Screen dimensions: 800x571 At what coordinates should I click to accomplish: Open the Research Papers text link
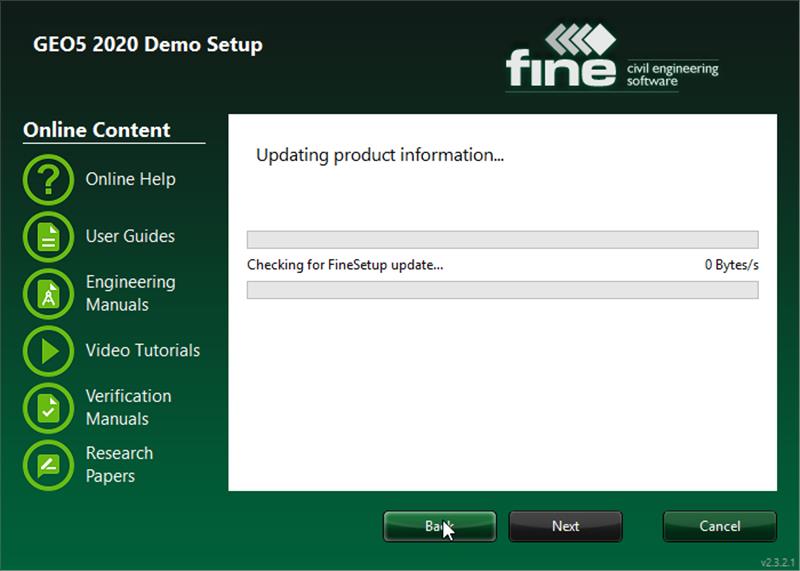119,464
